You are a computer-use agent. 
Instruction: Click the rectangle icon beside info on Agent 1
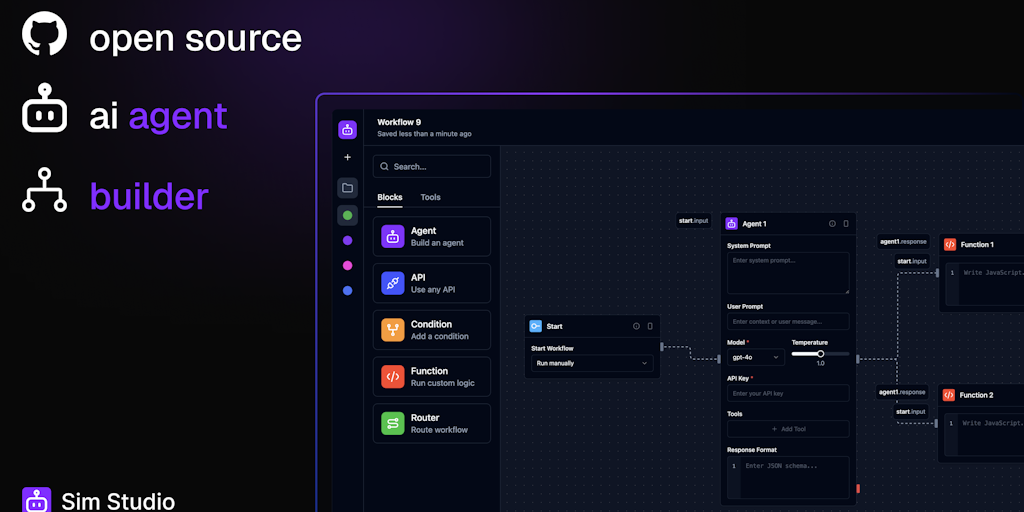click(x=846, y=223)
